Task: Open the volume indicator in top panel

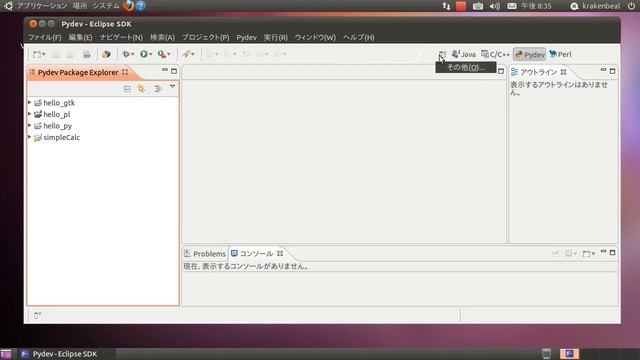Action: click(494, 6)
